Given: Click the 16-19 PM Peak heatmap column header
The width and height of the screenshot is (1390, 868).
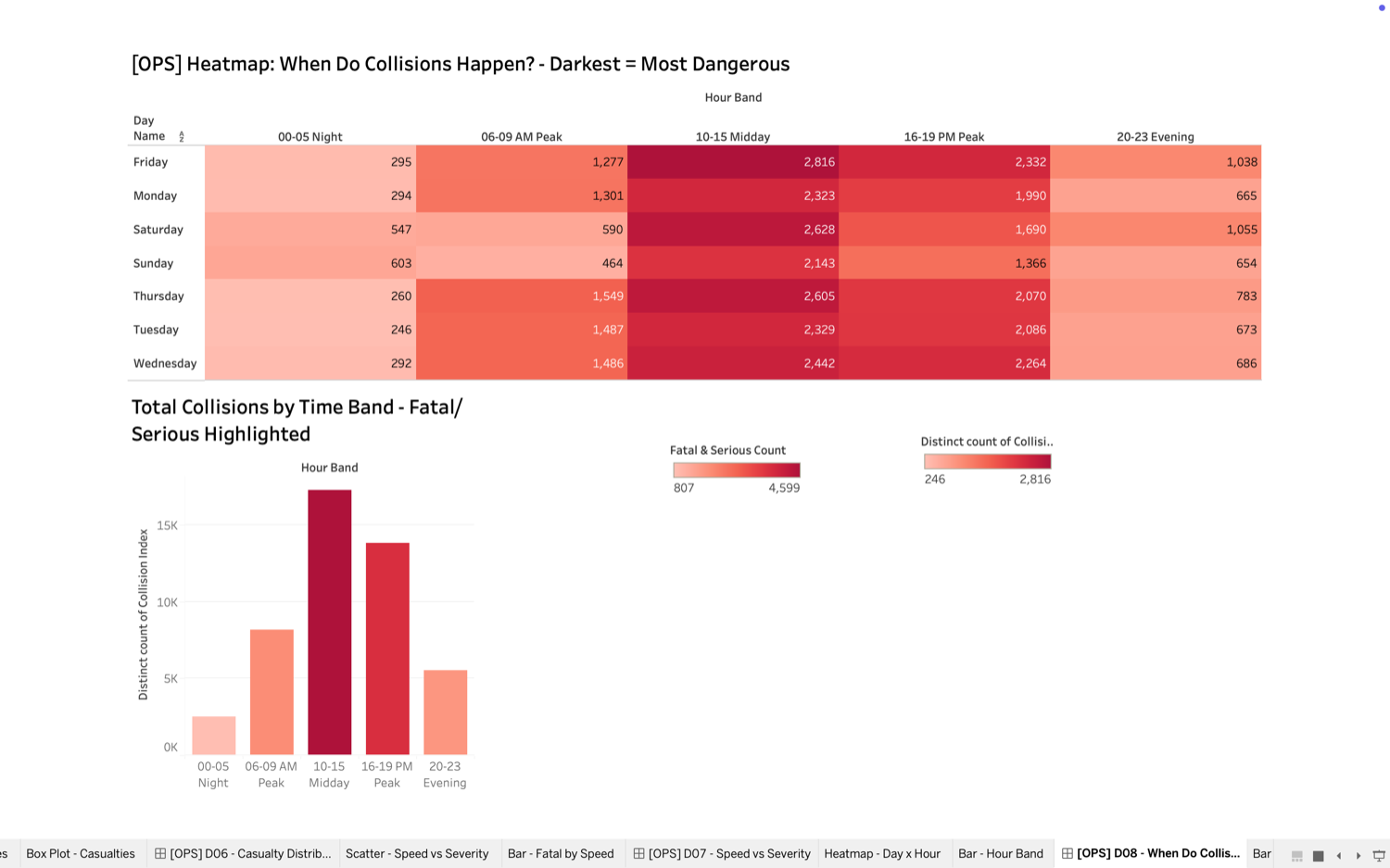Looking at the screenshot, I should 944,136.
